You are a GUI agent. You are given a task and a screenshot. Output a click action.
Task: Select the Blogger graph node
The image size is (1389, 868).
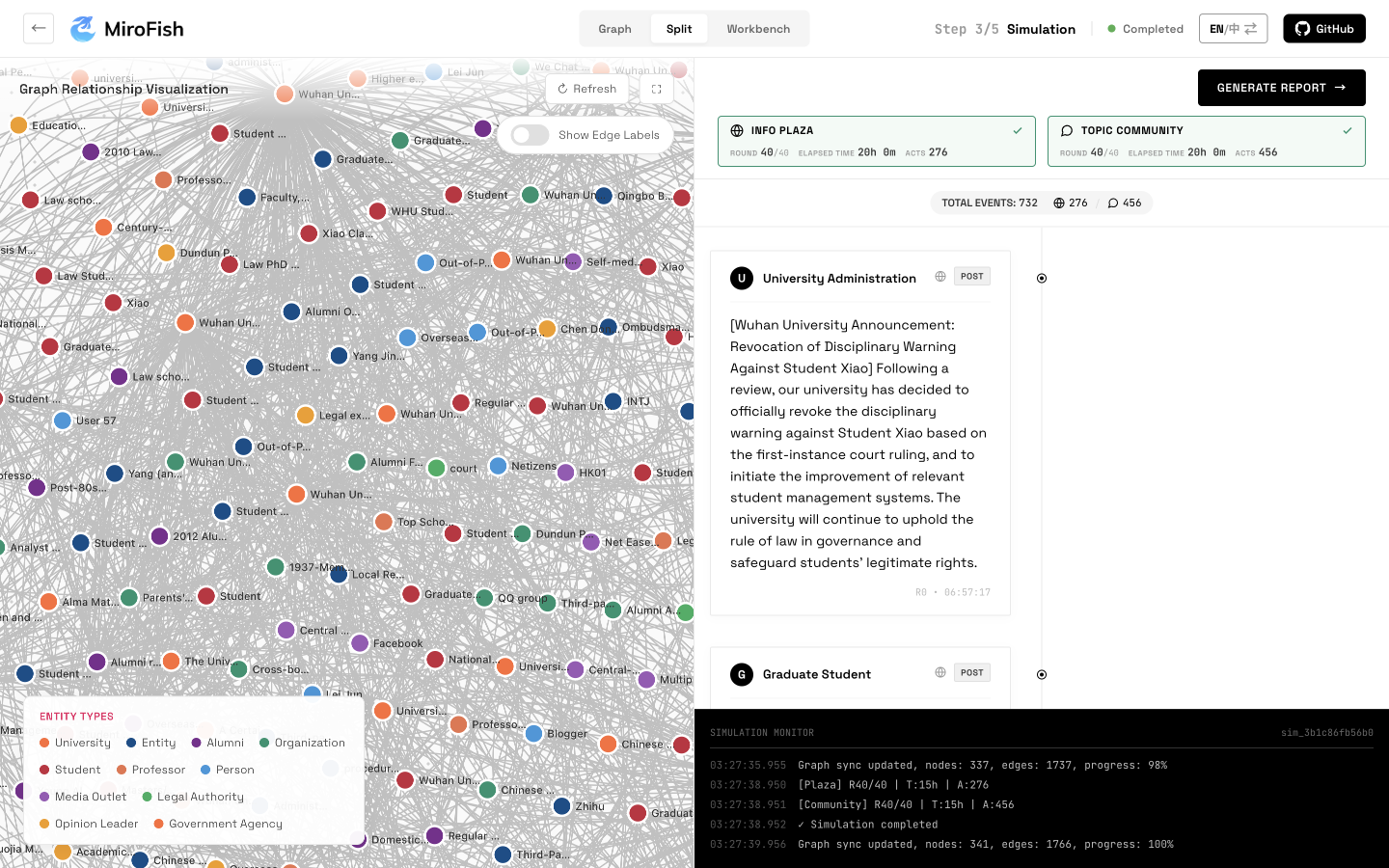click(533, 734)
